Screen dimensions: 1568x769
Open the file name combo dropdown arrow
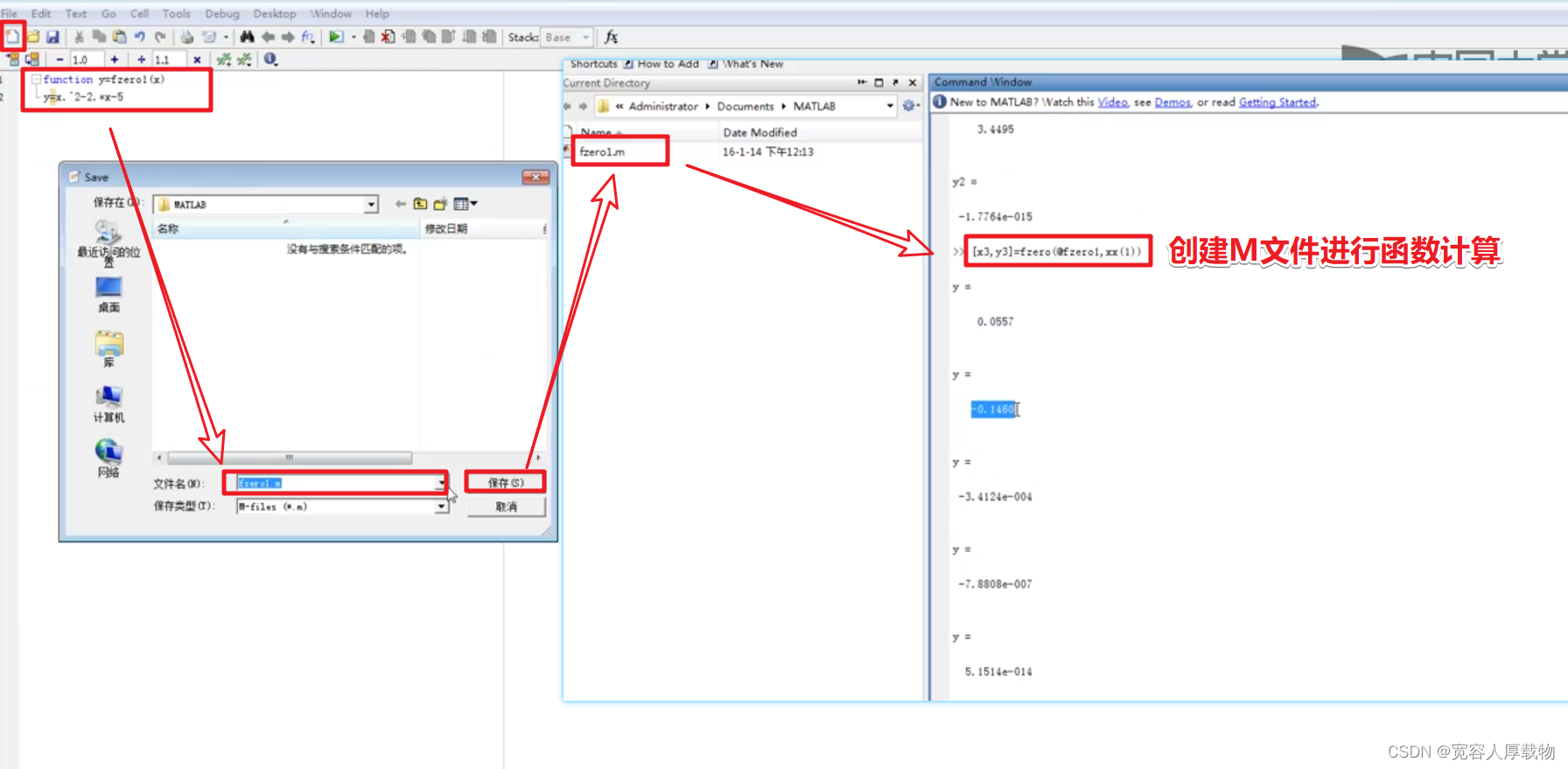point(441,483)
